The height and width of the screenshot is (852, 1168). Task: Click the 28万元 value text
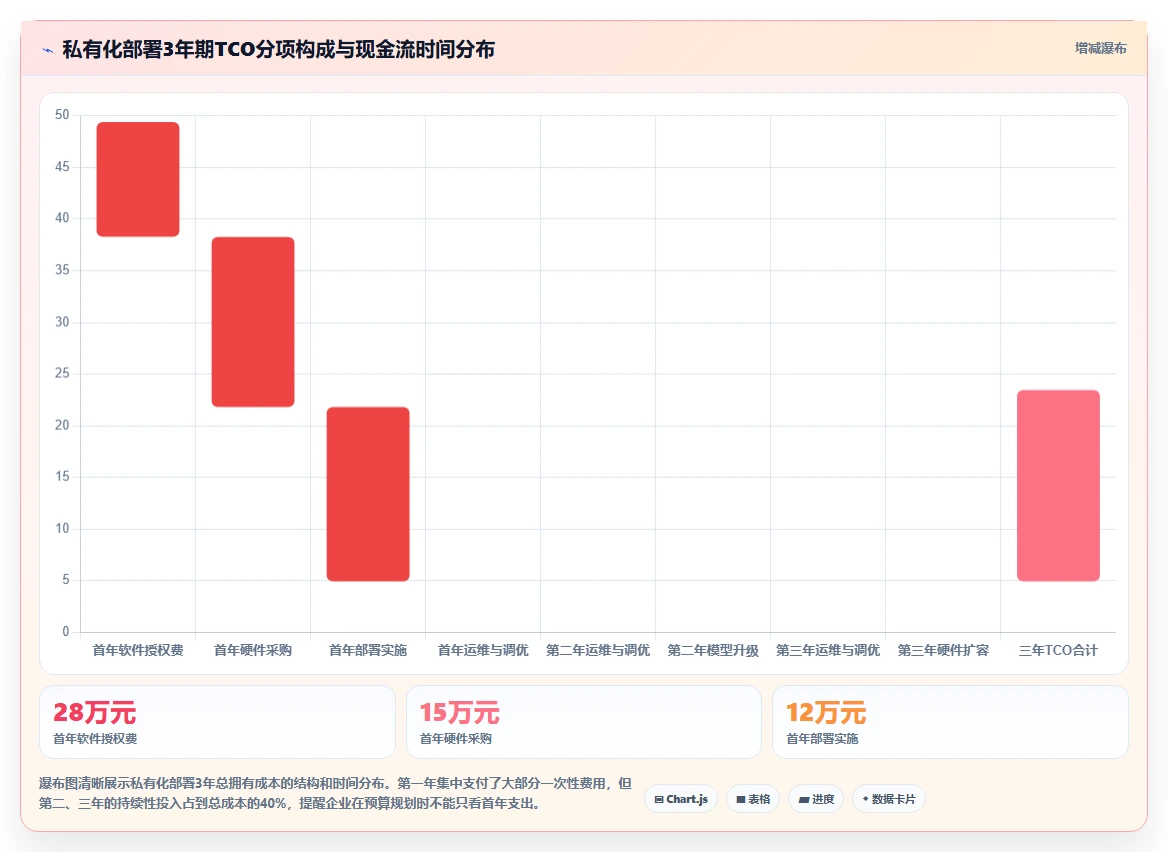click(95, 713)
